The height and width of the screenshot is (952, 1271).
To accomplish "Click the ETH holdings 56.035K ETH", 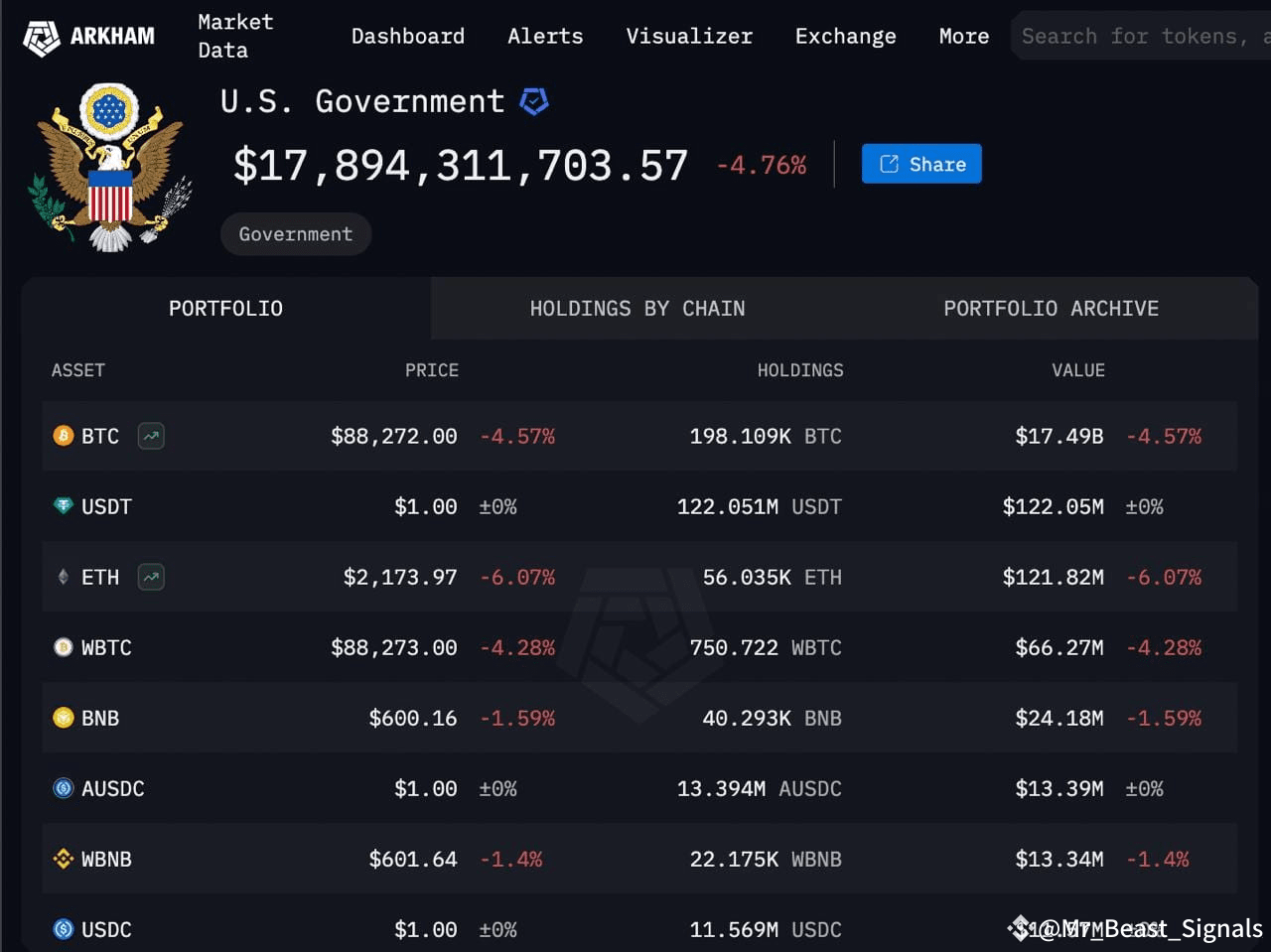I will 773,577.
